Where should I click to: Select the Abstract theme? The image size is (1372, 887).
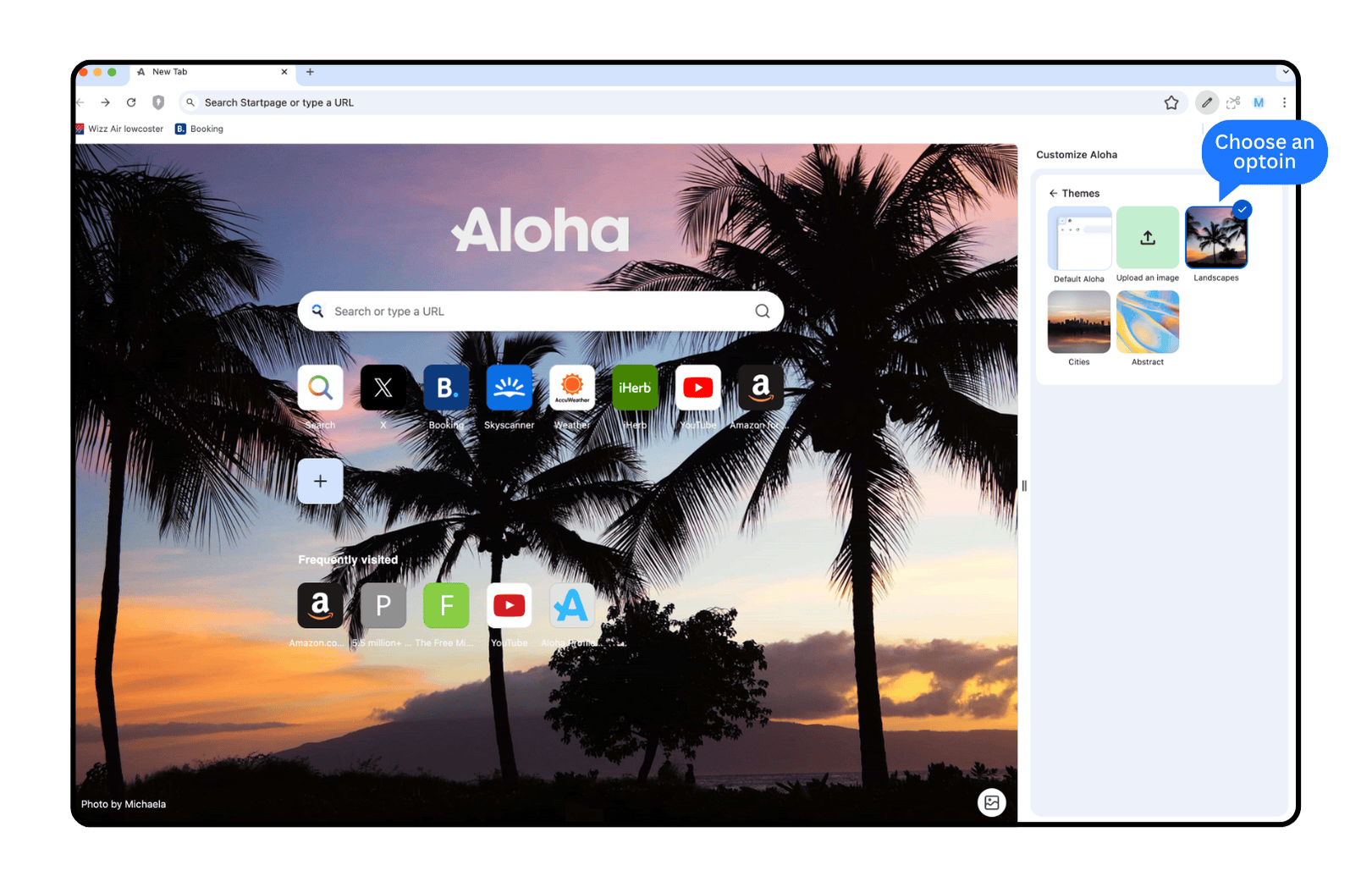coord(1148,322)
